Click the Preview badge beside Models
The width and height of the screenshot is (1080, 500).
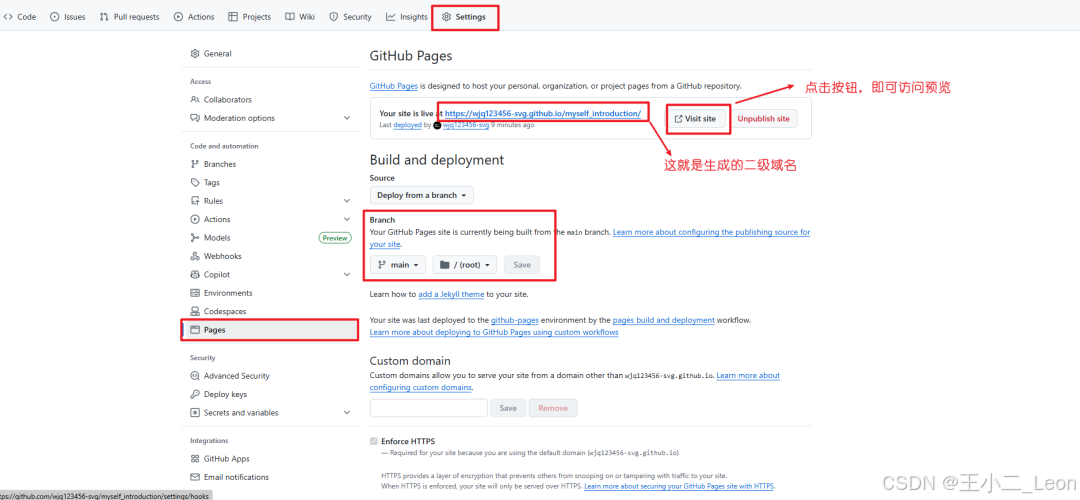click(x=335, y=238)
